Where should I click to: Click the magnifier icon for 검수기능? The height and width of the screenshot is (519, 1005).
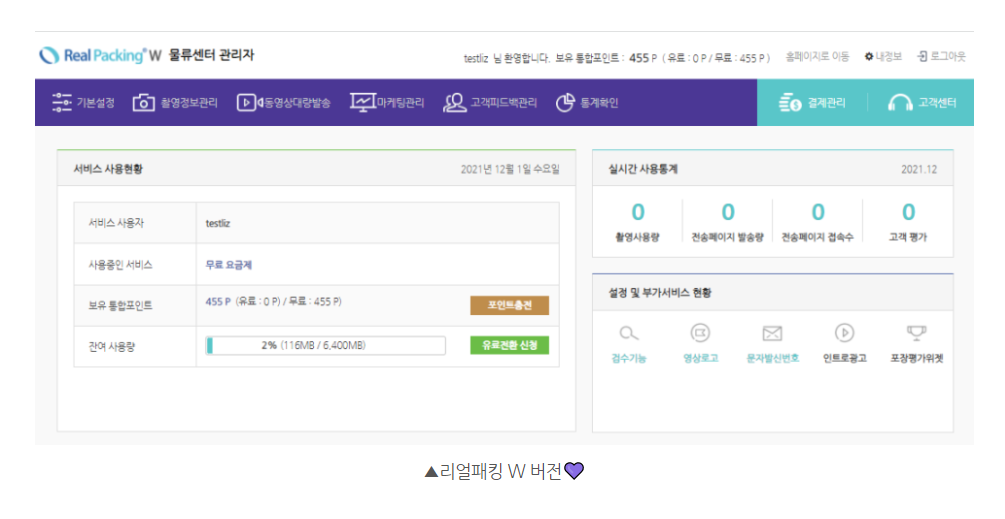pos(629,333)
